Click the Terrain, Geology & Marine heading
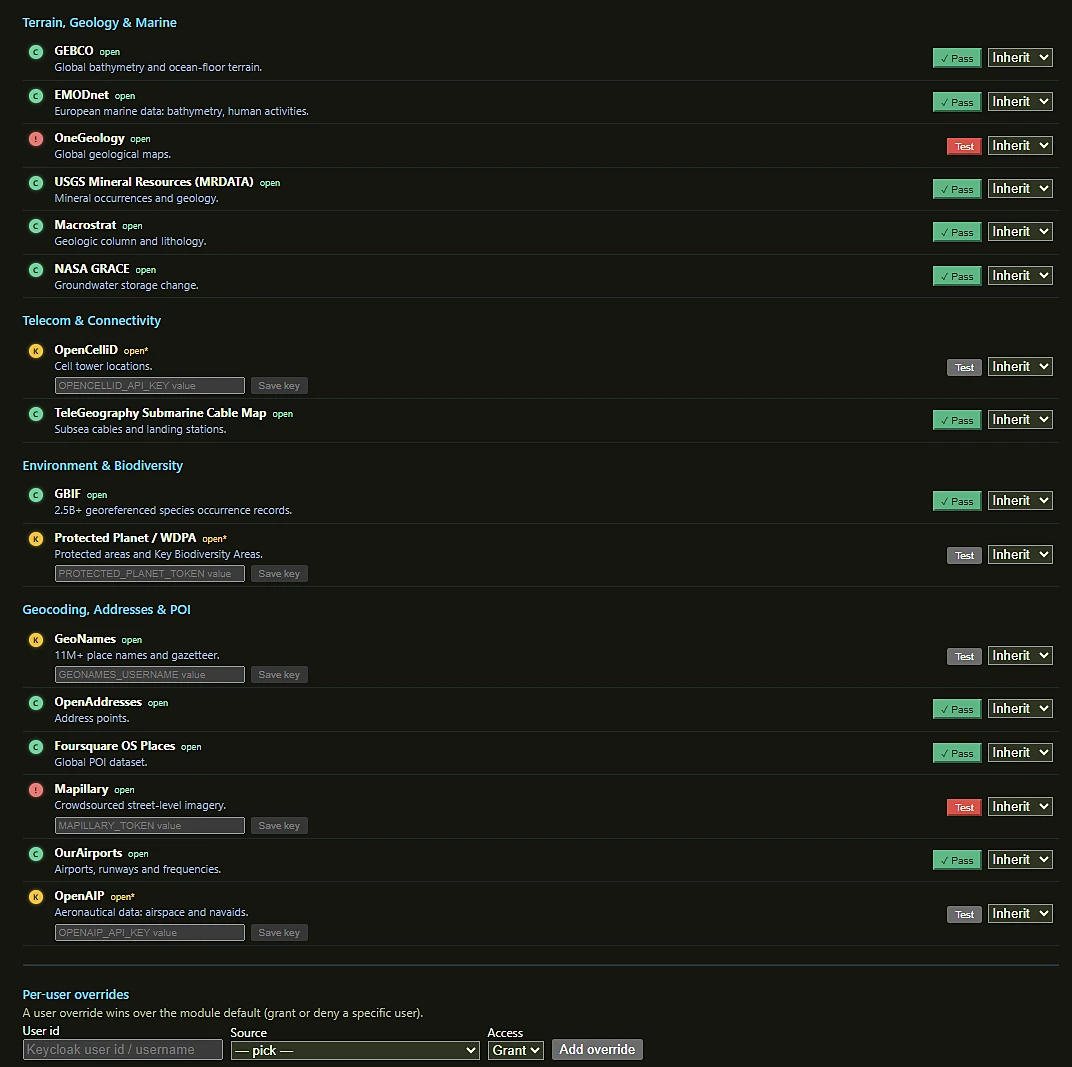 pos(99,23)
